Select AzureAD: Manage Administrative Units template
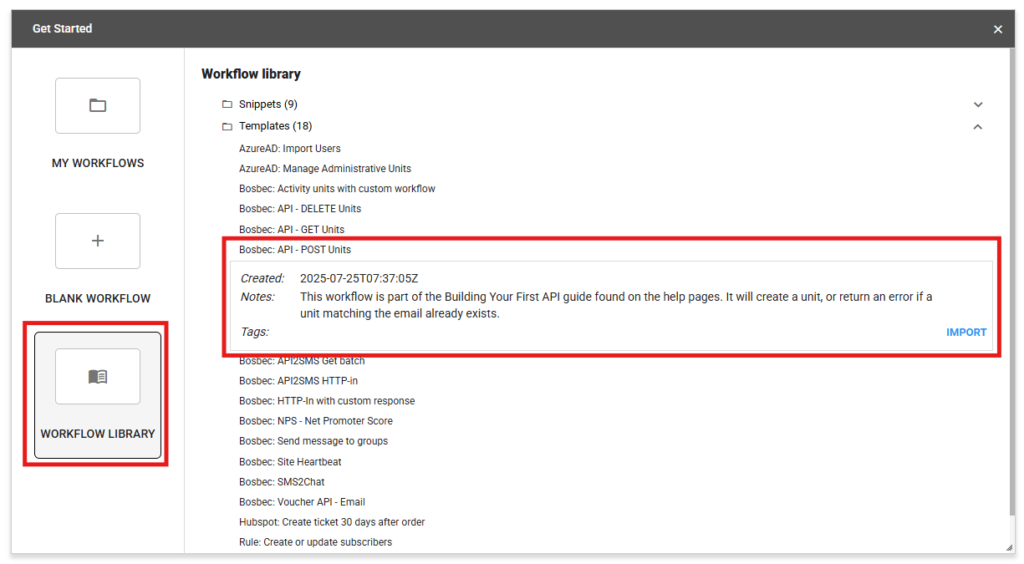This screenshot has width=1024, height=564. click(324, 169)
